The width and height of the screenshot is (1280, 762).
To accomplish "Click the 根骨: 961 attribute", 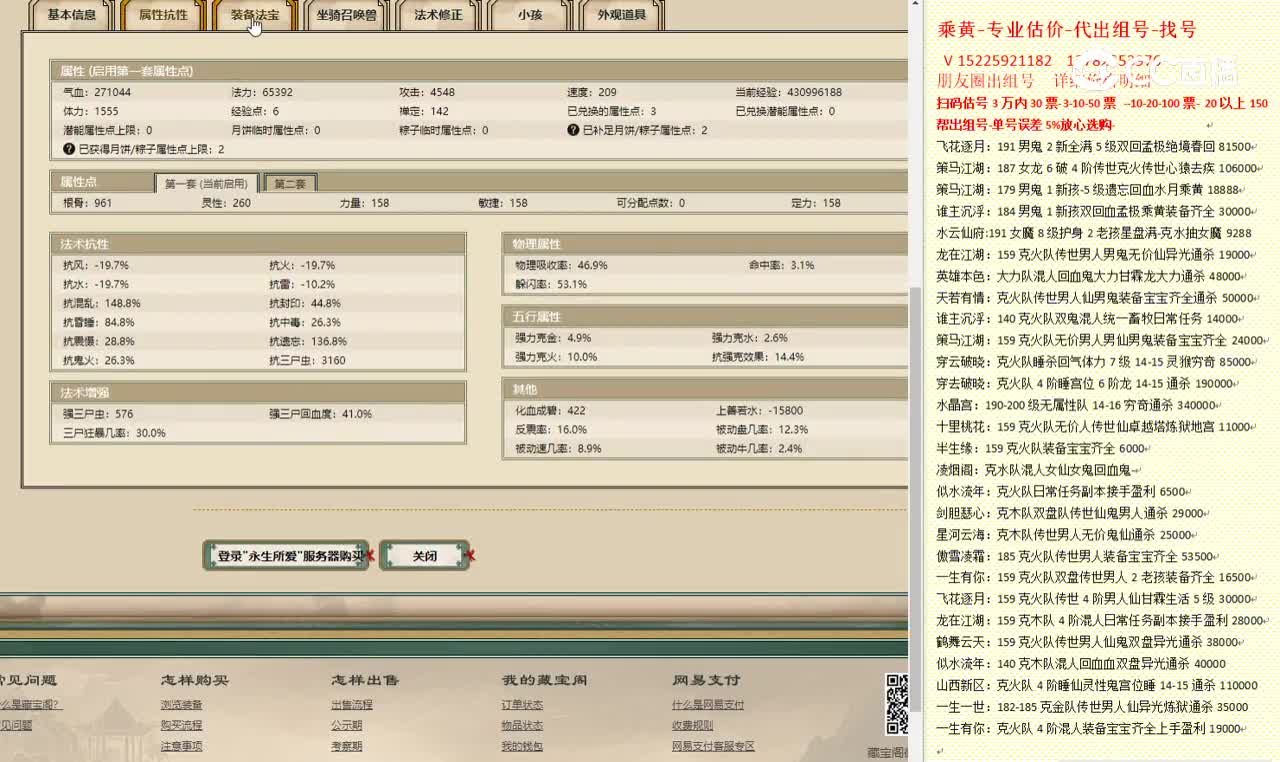I will click(87, 203).
